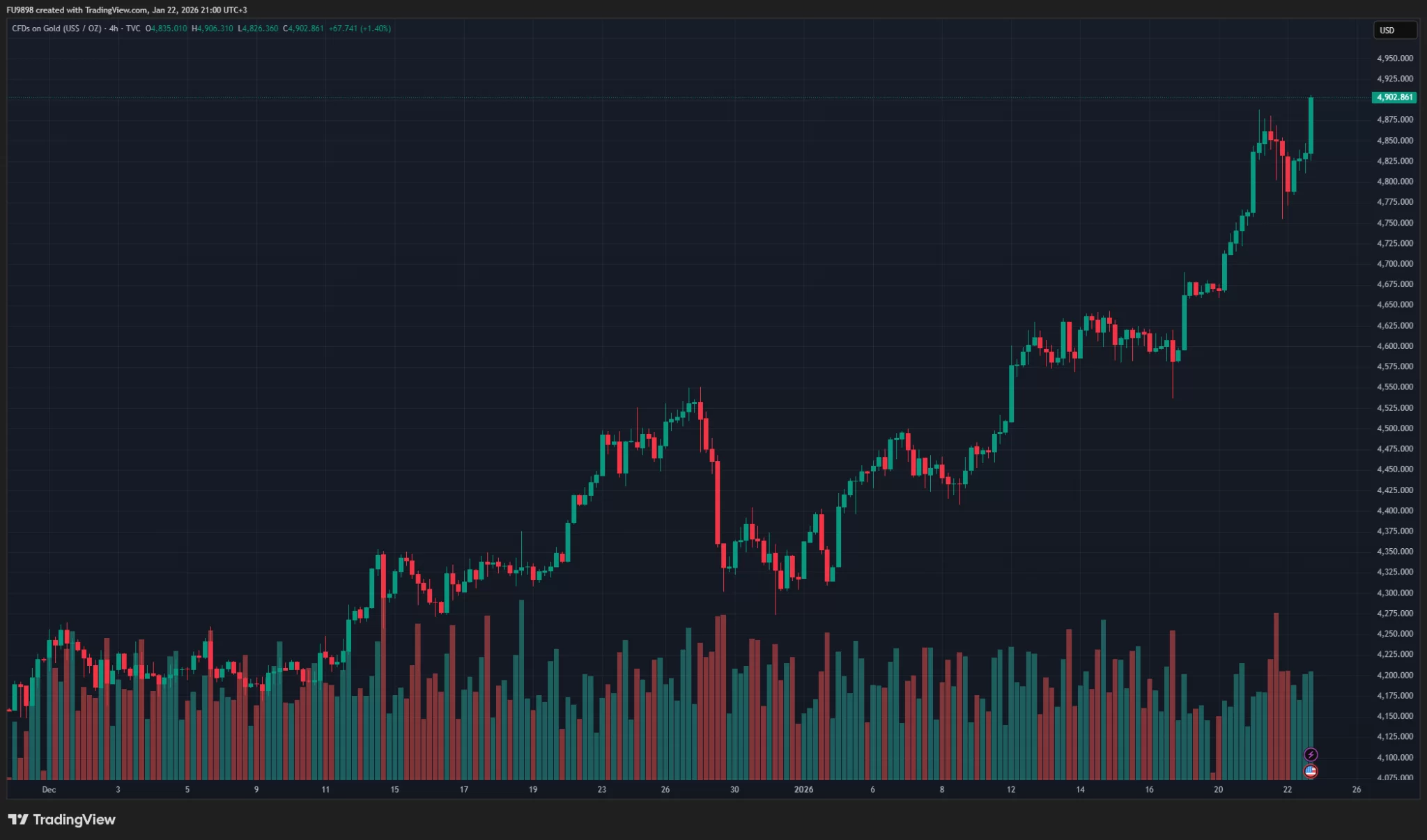Click the 4,100.000 label on price scale
Viewport: 1427px width, 840px height.
1395,757
